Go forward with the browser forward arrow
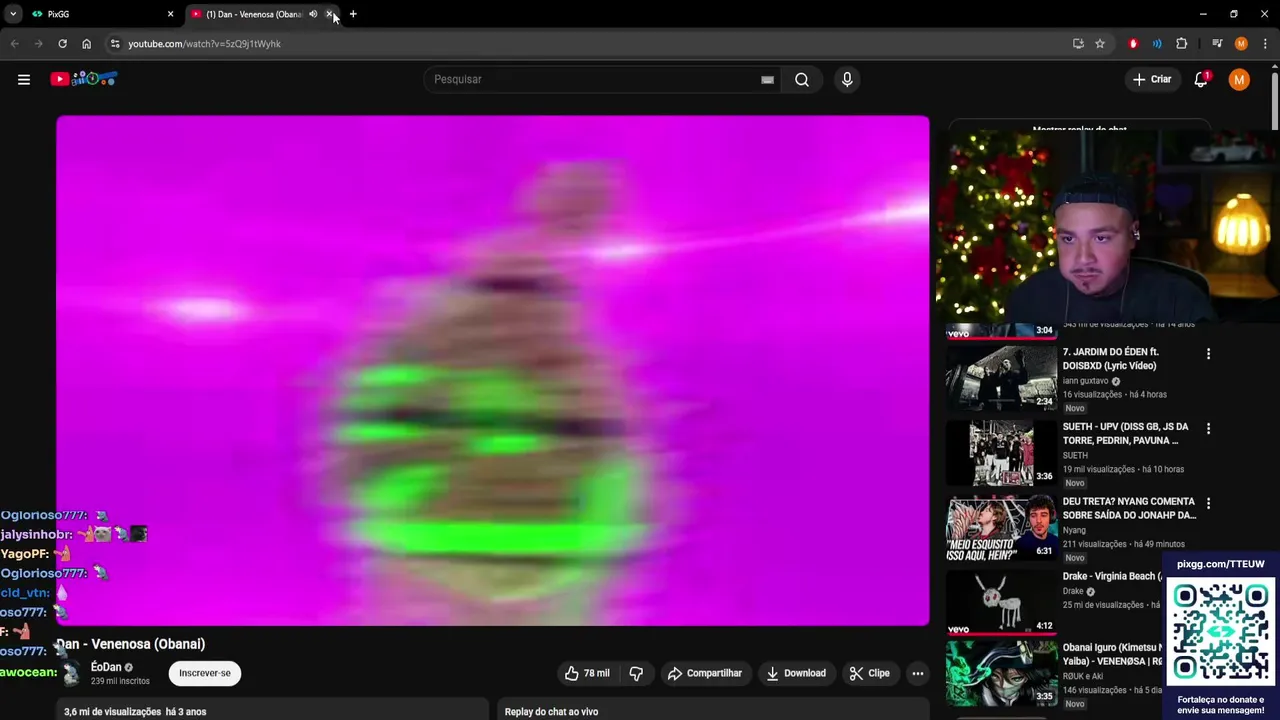This screenshot has height=720, width=1280. 38,44
